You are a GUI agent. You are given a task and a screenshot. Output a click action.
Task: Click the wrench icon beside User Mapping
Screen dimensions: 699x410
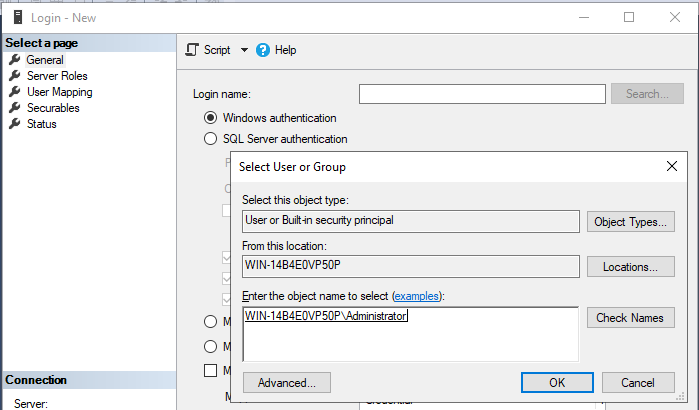pyautogui.click(x=15, y=91)
